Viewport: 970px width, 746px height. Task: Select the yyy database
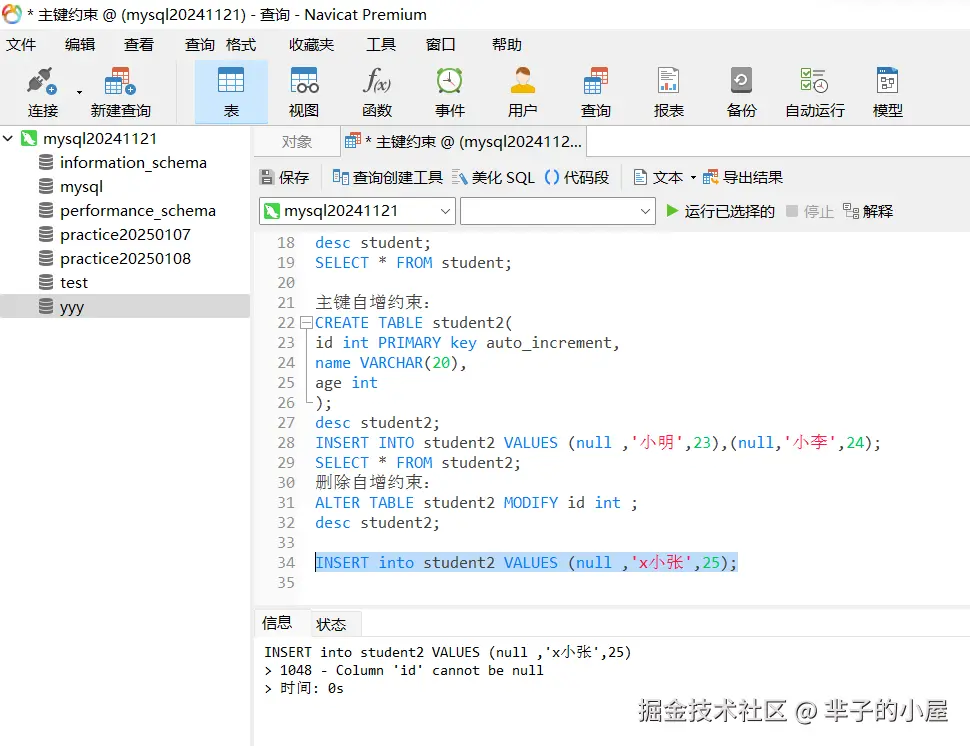coord(125,307)
